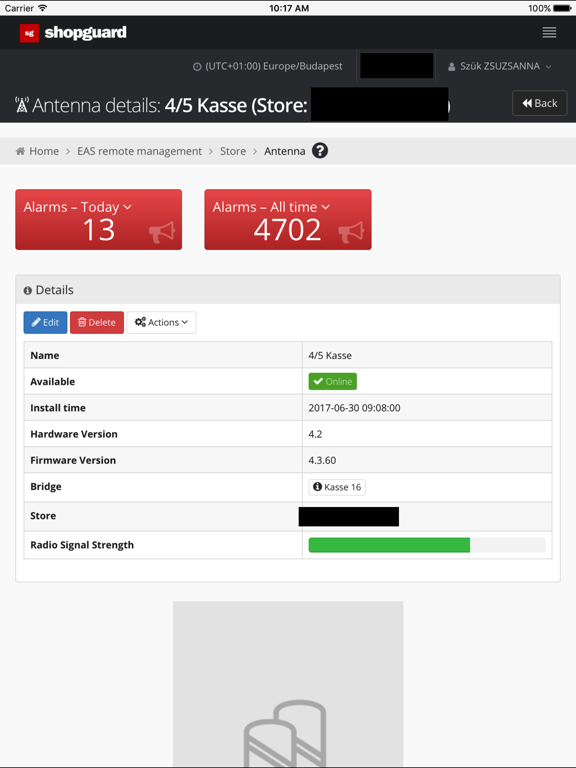The width and height of the screenshot is (576, 768).
Task: Click the red Delete button
Action: [96, 322]
